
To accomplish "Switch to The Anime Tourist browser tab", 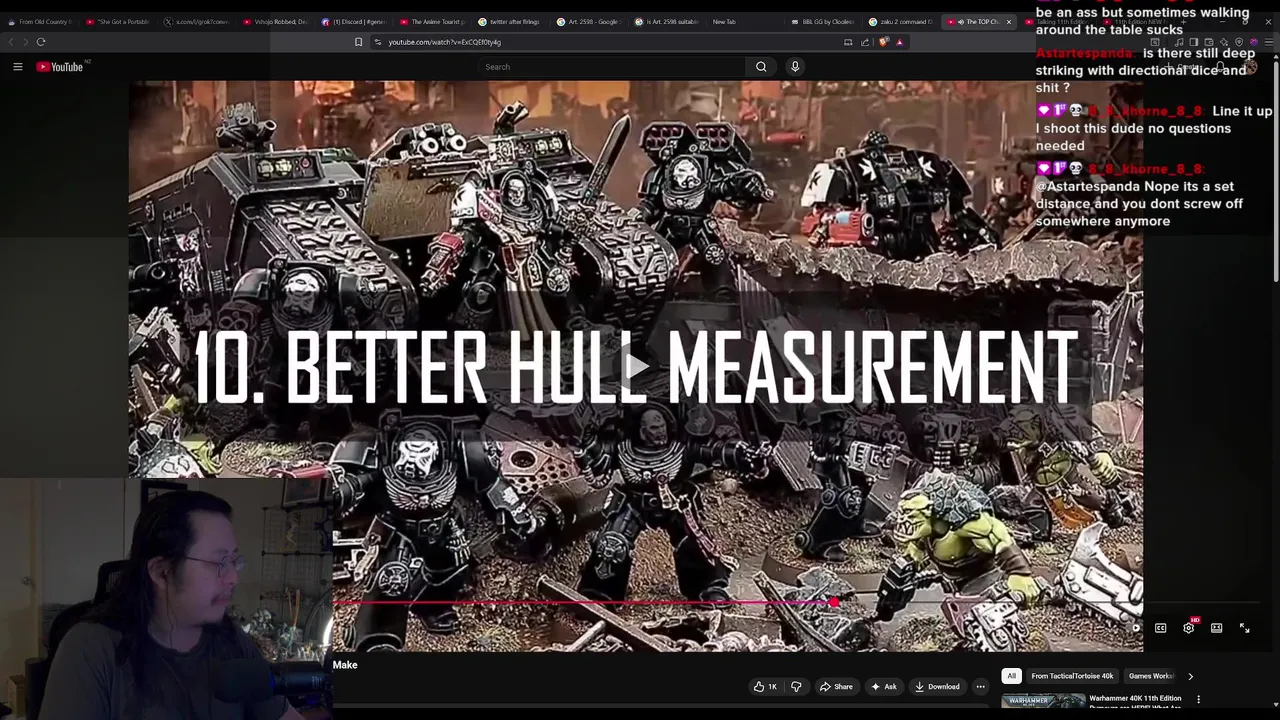I will tap(433, 22).
